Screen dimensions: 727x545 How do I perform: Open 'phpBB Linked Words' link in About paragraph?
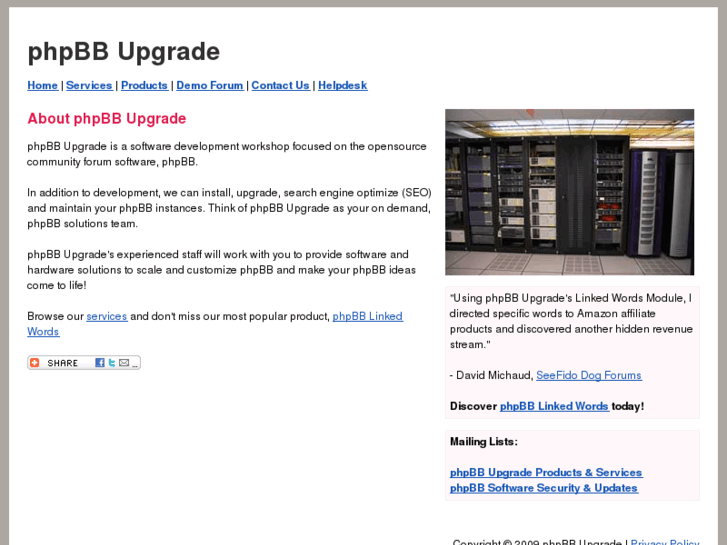pos(368,316)
